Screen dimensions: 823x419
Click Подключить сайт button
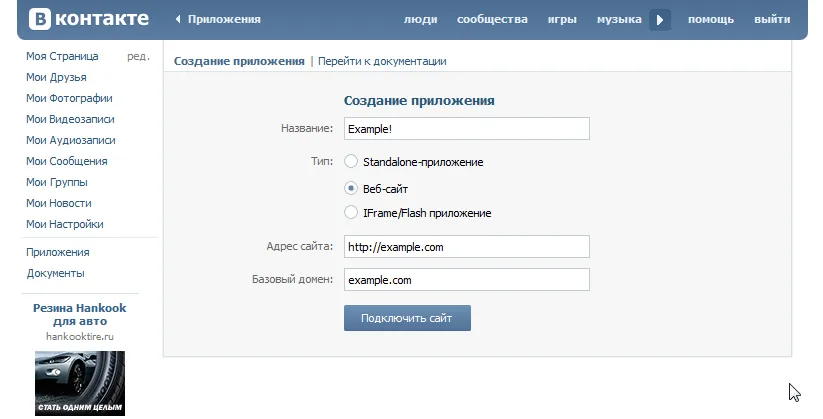pos(407,318)
